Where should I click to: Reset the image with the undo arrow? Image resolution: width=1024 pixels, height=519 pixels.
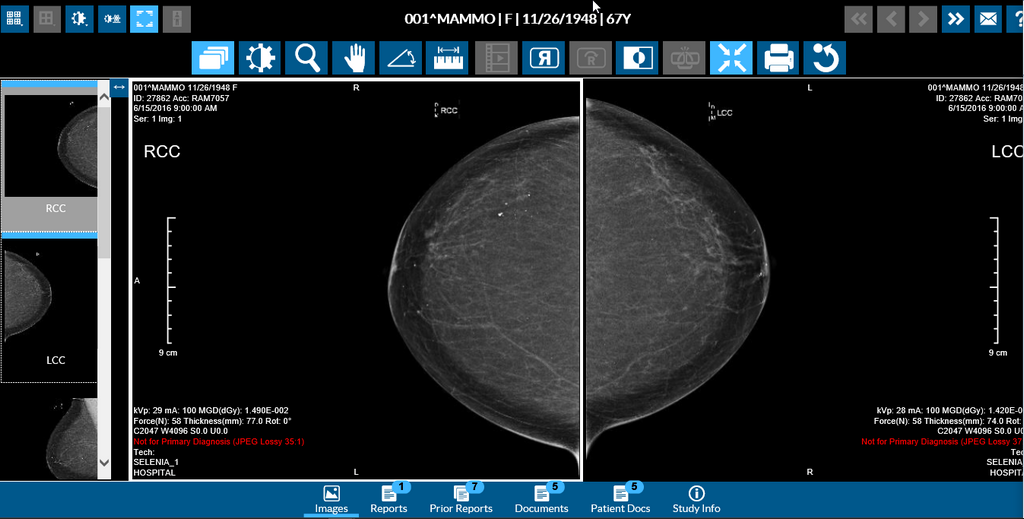825,59
